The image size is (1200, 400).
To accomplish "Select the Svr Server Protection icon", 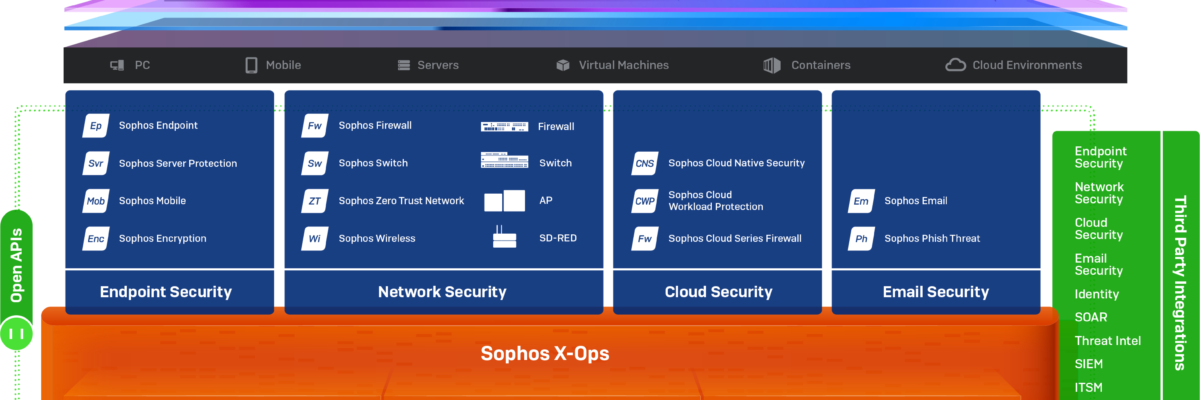I will [95, 163].
